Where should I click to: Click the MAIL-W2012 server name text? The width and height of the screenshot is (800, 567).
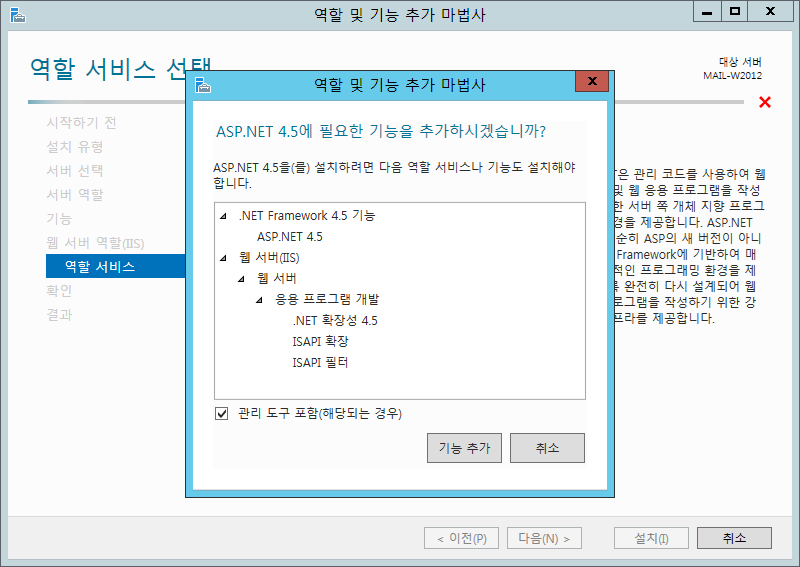point(733,76)
